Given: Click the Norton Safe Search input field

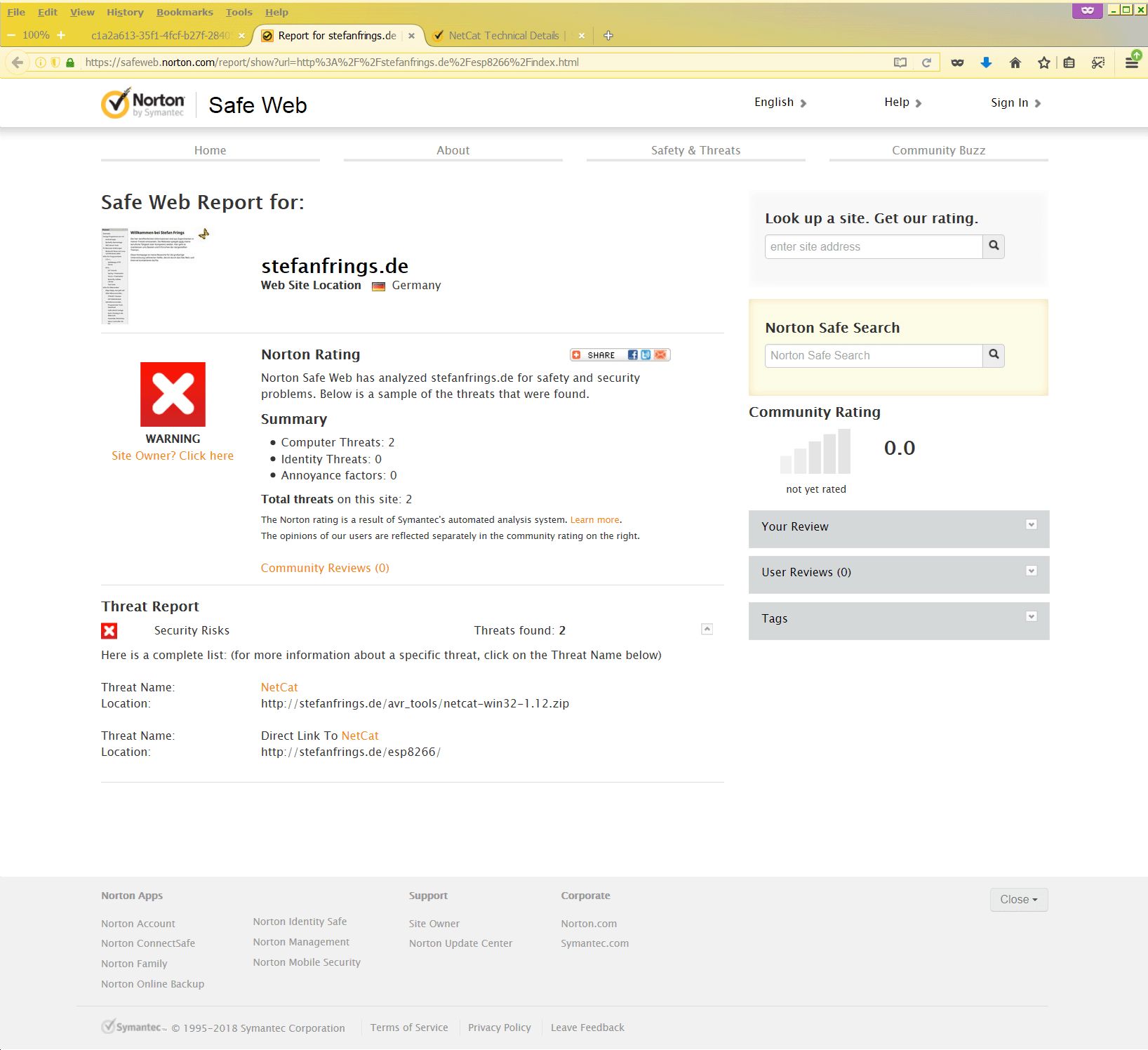Looking at the screenshot, I should pos(874,355).
